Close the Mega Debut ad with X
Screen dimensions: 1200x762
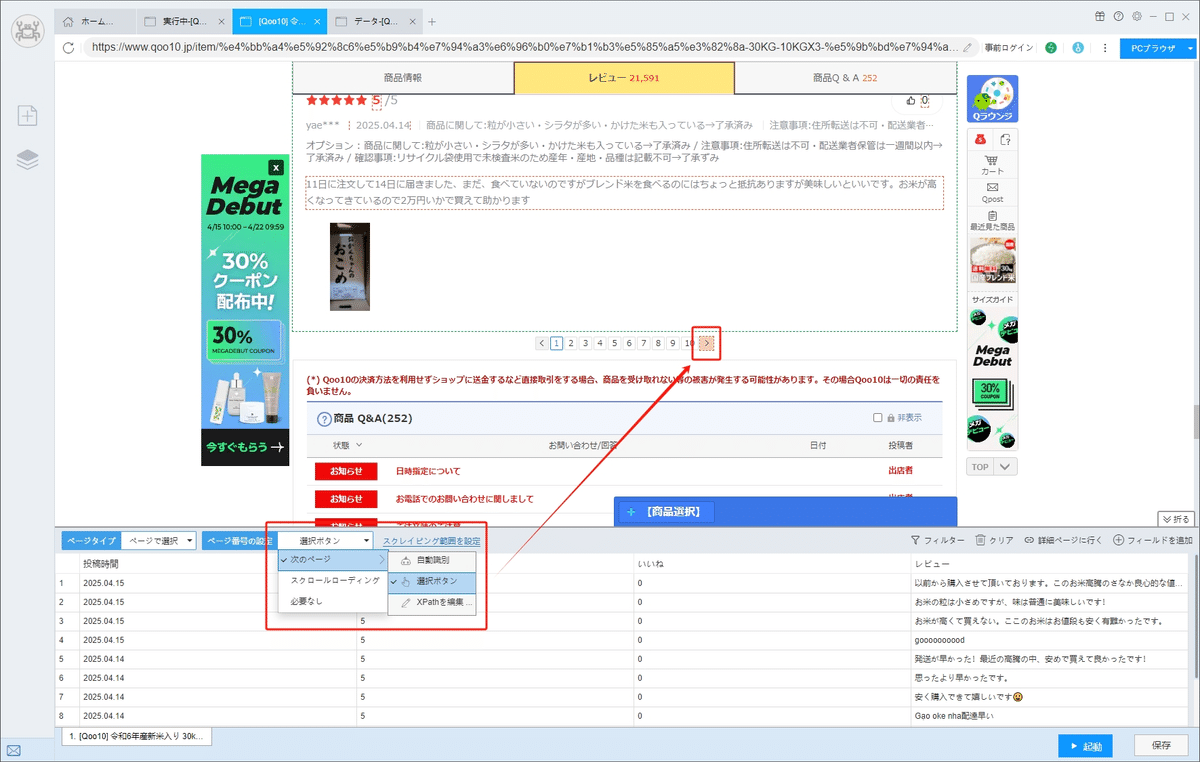(276, 168)
